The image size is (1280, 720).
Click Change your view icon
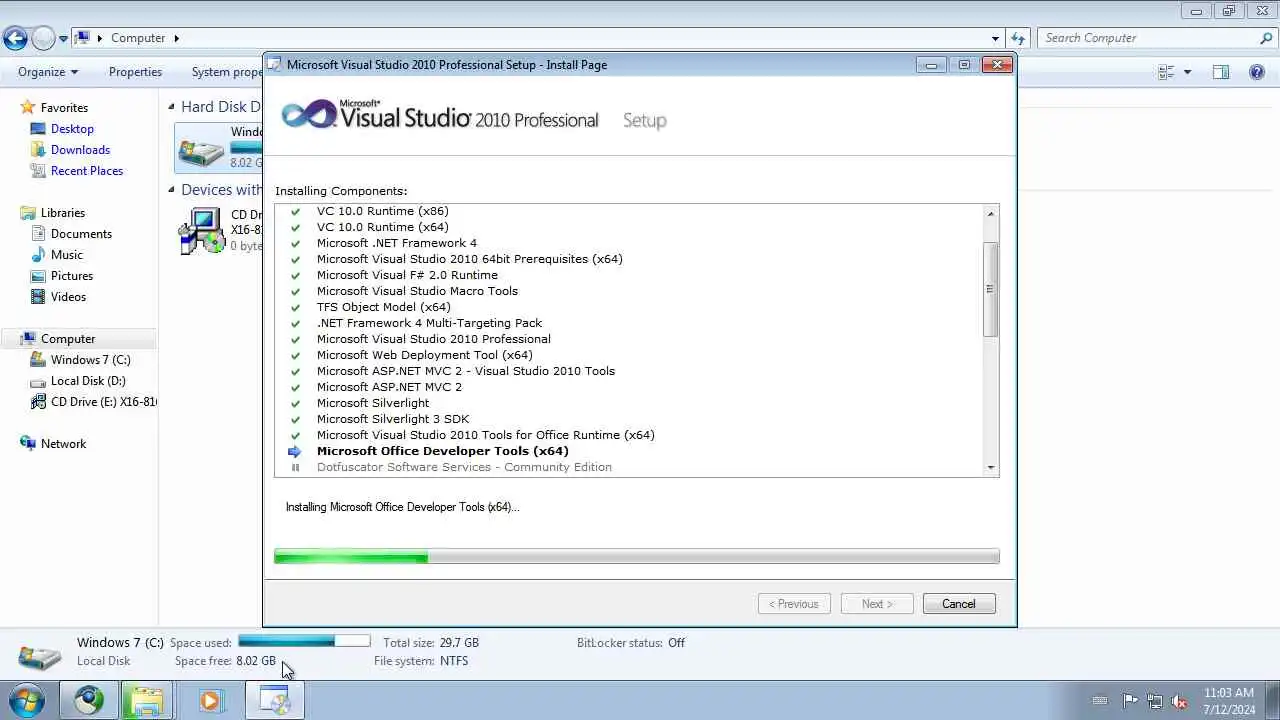1166,72
